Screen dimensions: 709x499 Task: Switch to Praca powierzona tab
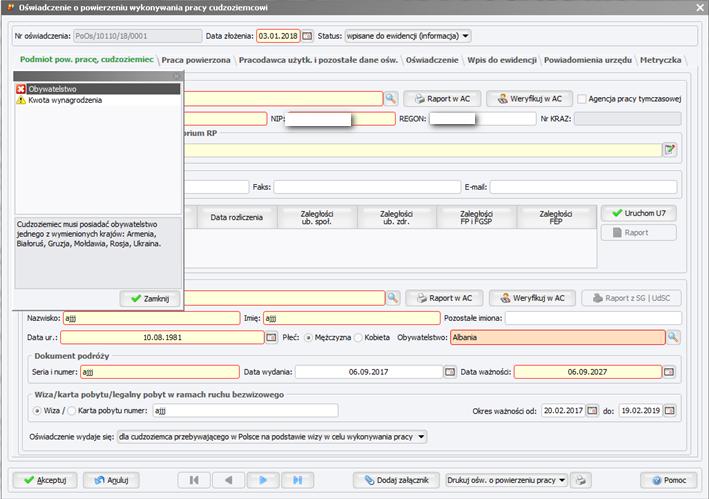[x=196, y=60]
